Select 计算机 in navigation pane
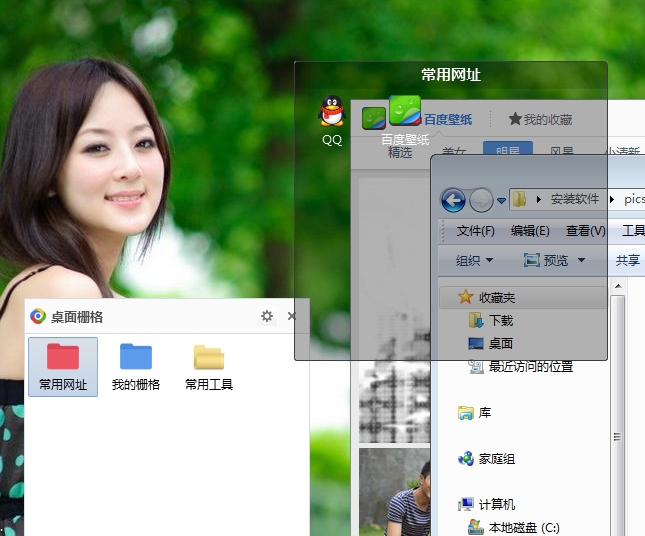The image size is (645, 536). [497, 504]
